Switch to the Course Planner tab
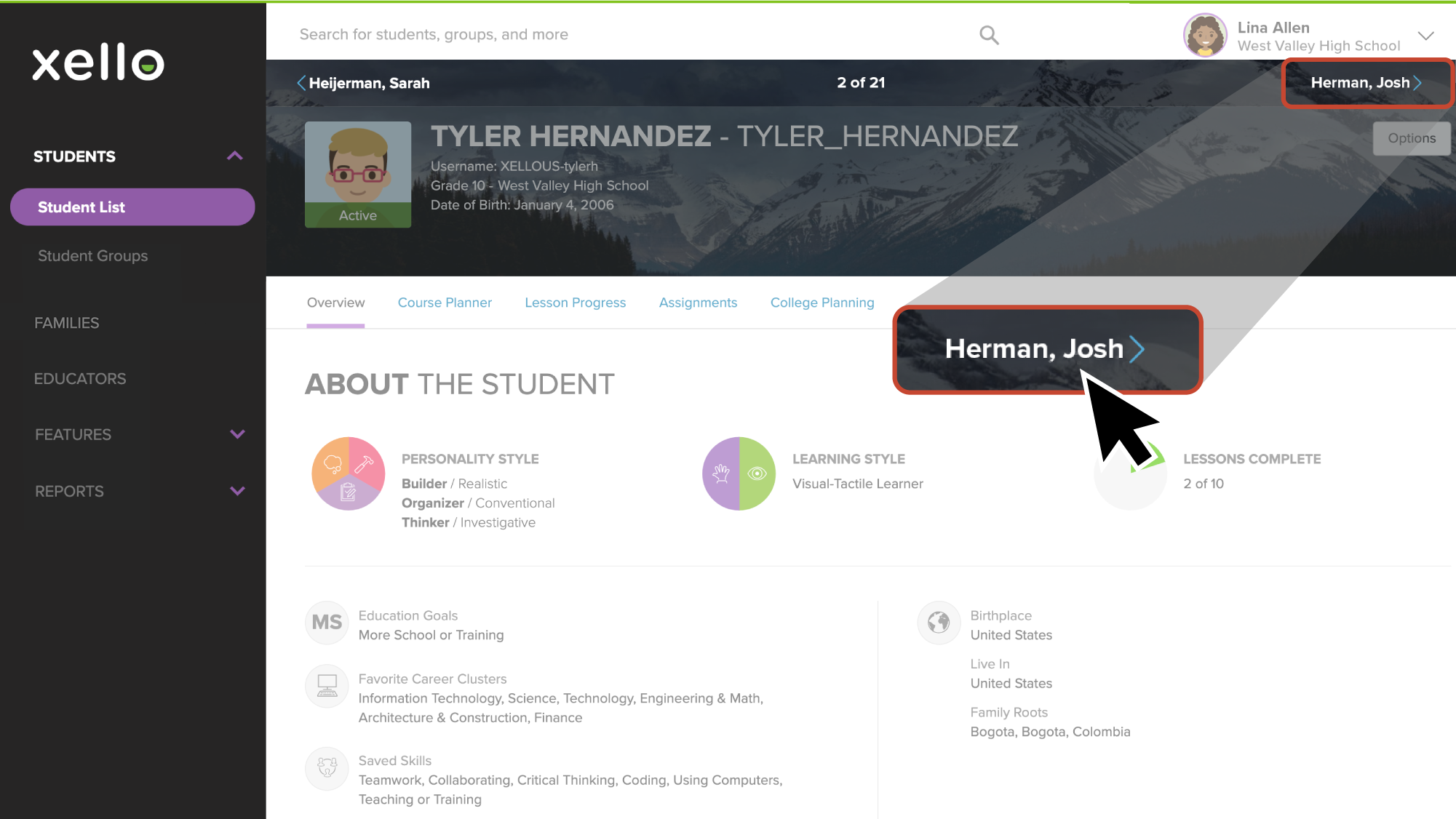1456x819 pixels. click(x=445, y=303)
